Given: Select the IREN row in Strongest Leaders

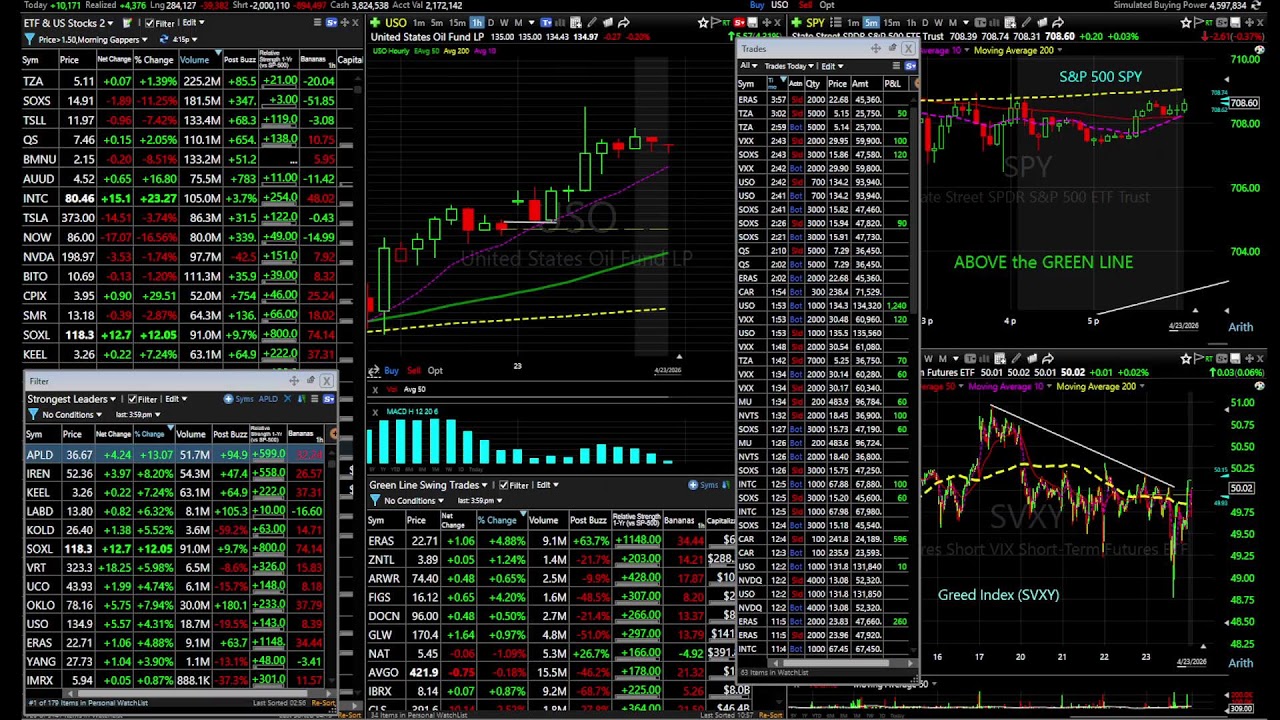Looking at the screenshot, I should coord(177,474).
